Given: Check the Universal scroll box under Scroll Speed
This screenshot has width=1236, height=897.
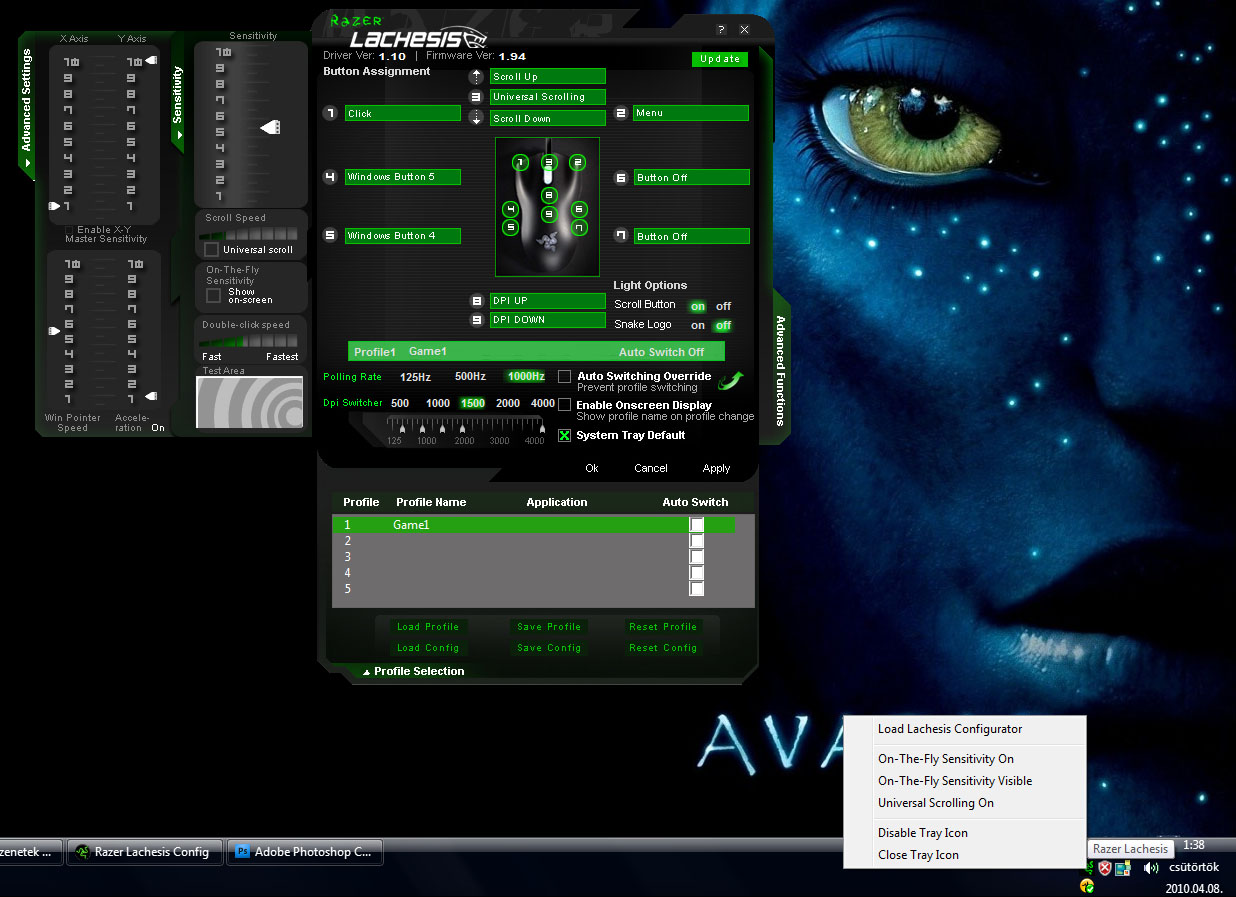Looking at the screenshot, I should [x=211, y=249].
